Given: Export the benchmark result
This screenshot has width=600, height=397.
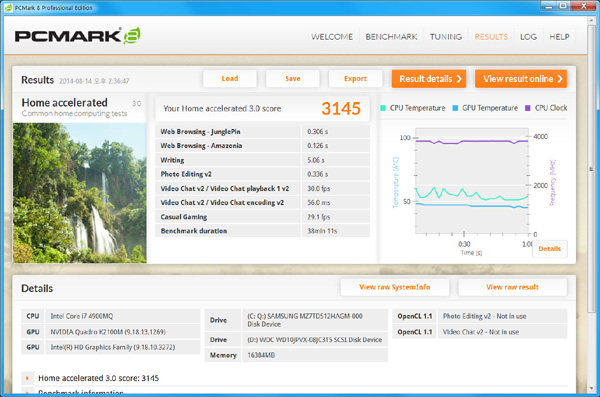Looking at the screenshot, I should tap(355, 78).
